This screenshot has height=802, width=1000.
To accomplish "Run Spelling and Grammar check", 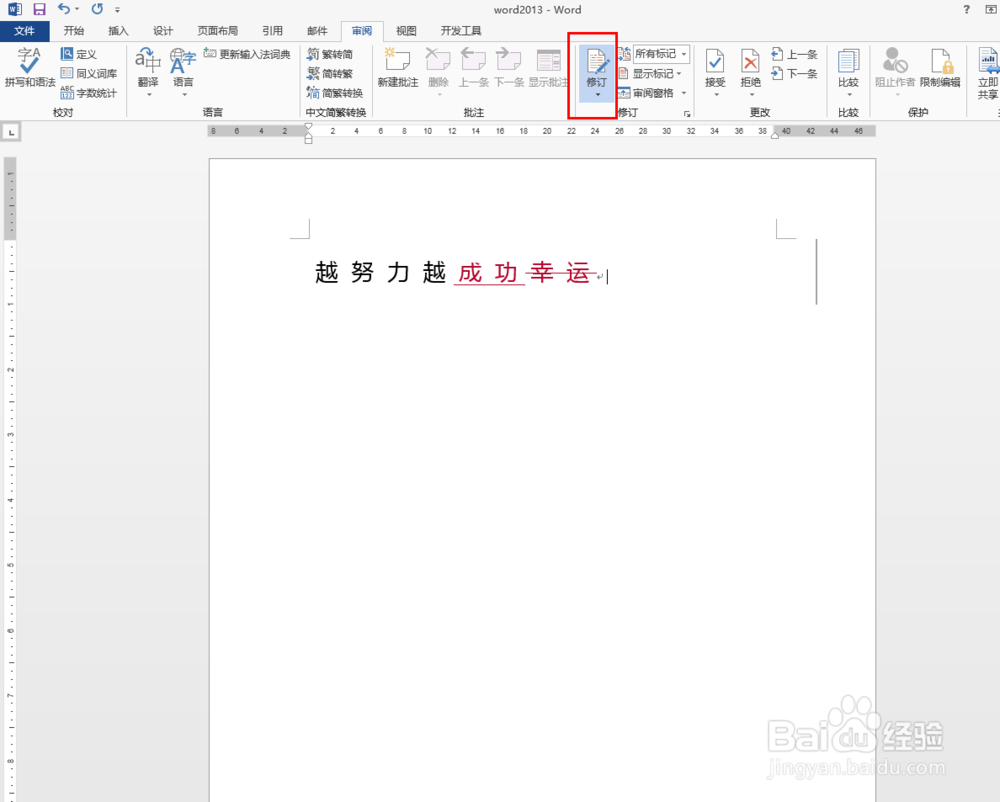I will (x=29, y=68).
